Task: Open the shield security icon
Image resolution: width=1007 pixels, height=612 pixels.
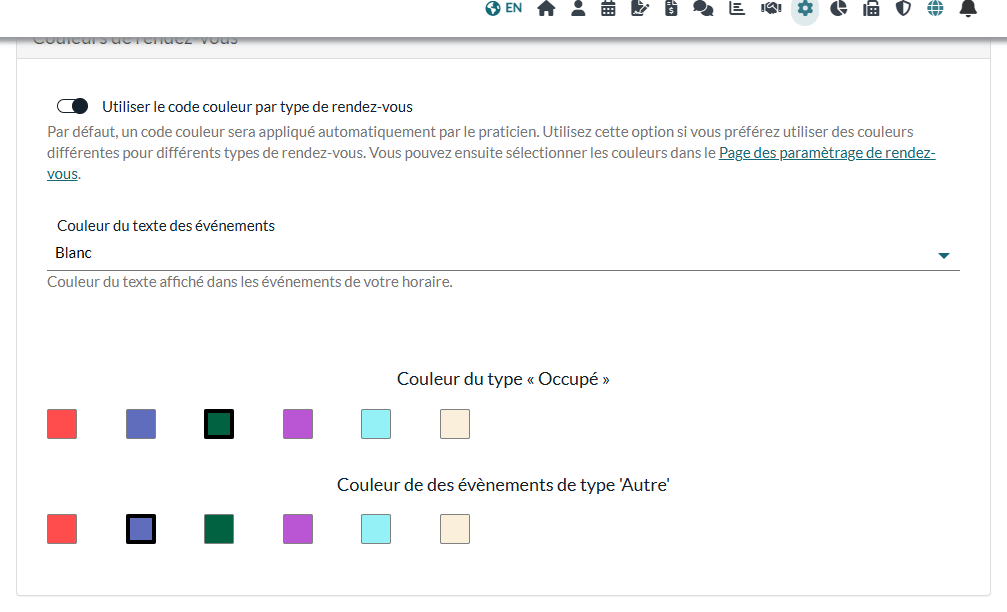Action: [903, 8]
